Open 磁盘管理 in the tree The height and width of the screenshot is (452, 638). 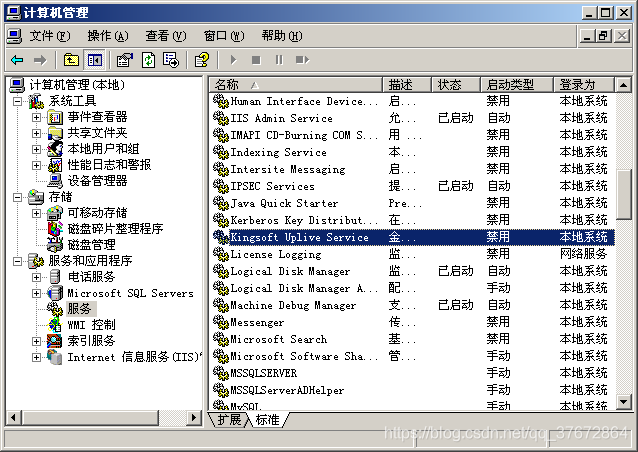point(91,245)
